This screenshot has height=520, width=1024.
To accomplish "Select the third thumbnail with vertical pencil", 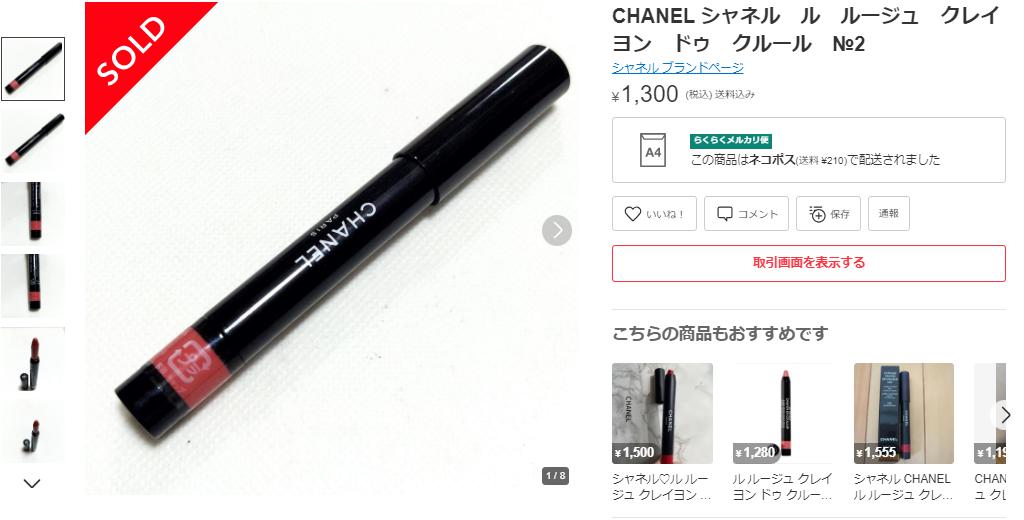I will coord(33,214).
